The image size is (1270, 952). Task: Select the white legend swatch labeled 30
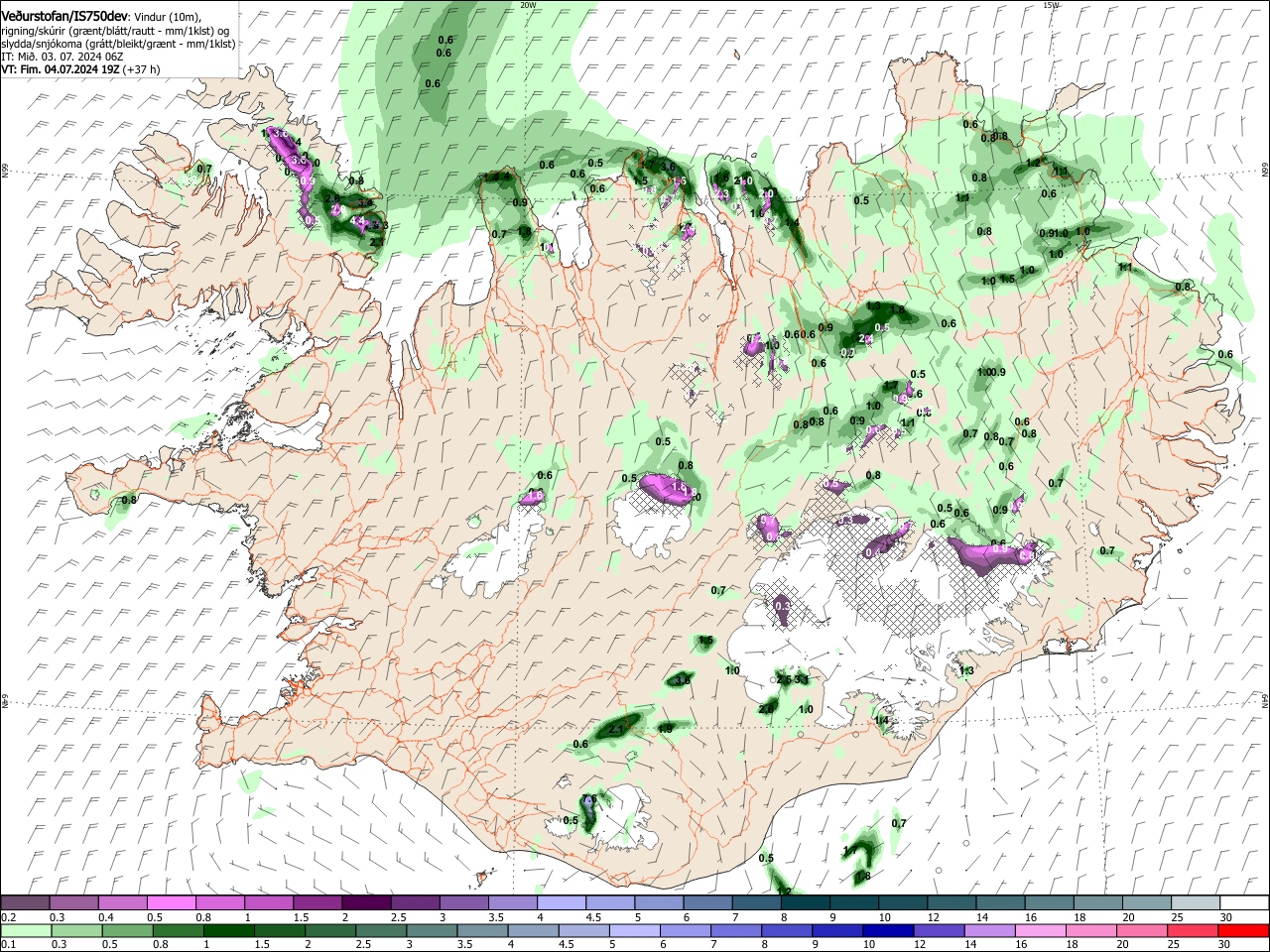[x=1243, y=903]
